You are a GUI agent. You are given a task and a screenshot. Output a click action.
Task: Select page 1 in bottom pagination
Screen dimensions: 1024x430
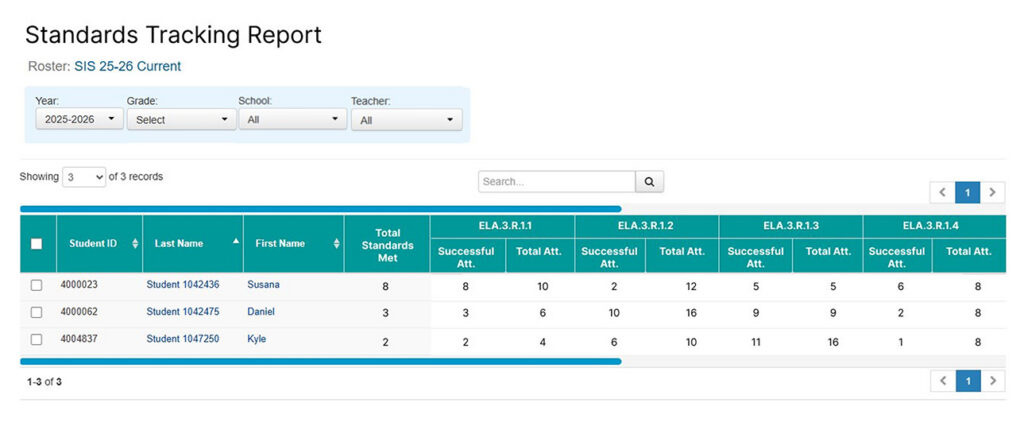[x=967, y=381]
